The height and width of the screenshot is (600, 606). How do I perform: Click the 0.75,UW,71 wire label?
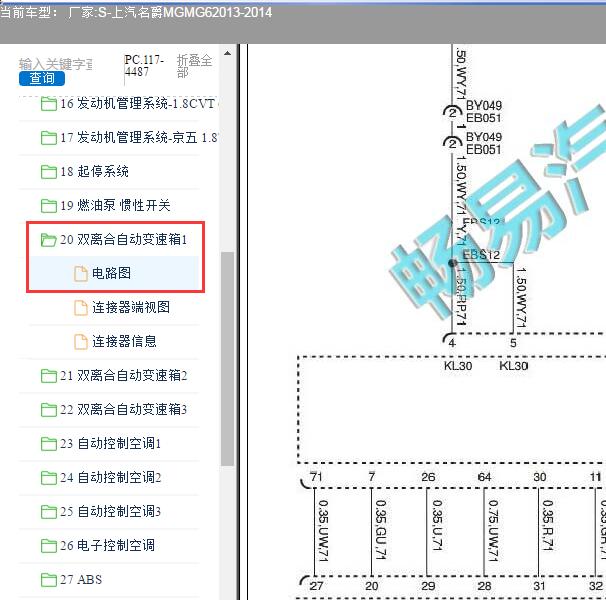pyautogui.click(x=493, y=530)
